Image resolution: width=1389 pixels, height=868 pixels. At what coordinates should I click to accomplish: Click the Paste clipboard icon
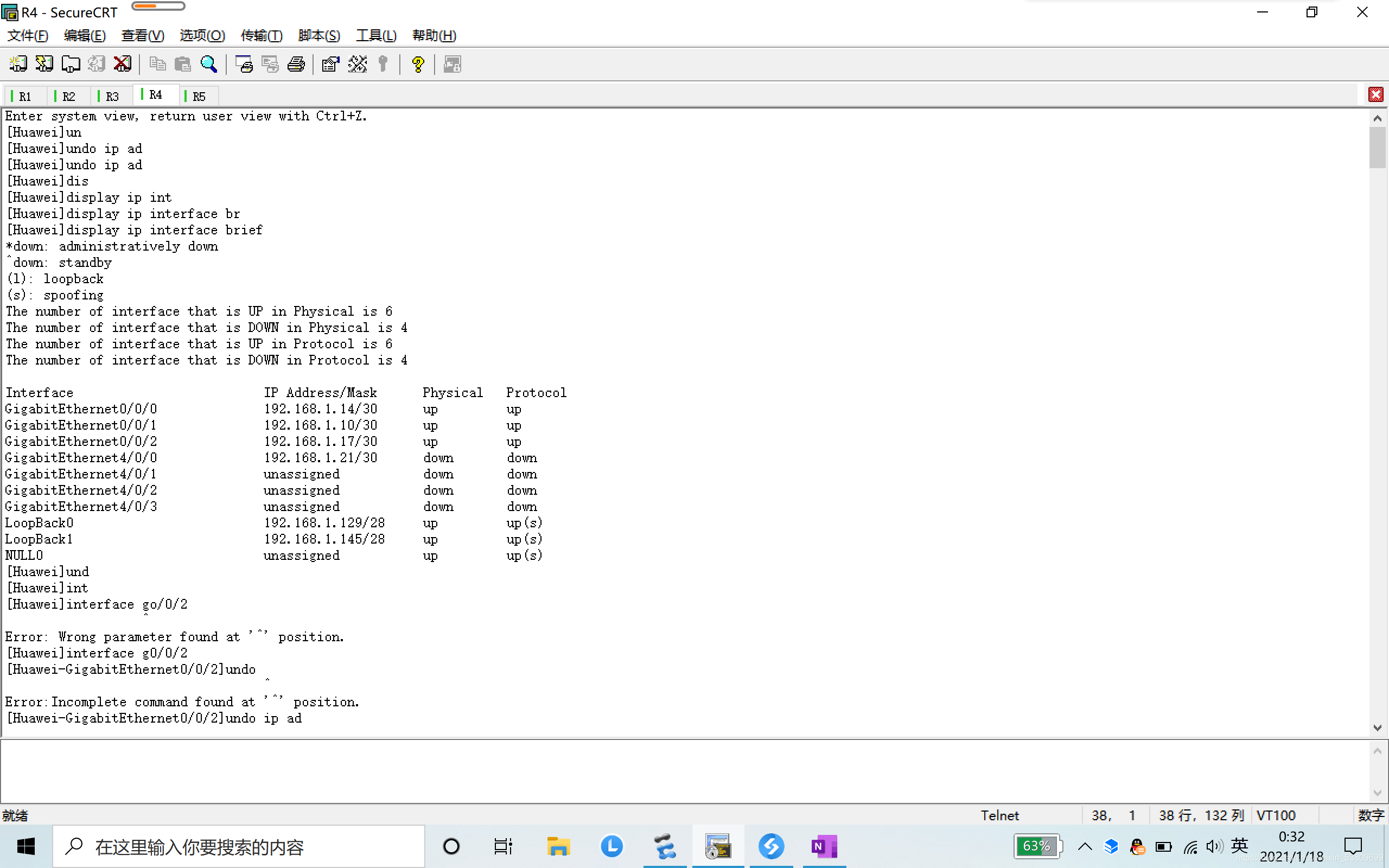183,63
